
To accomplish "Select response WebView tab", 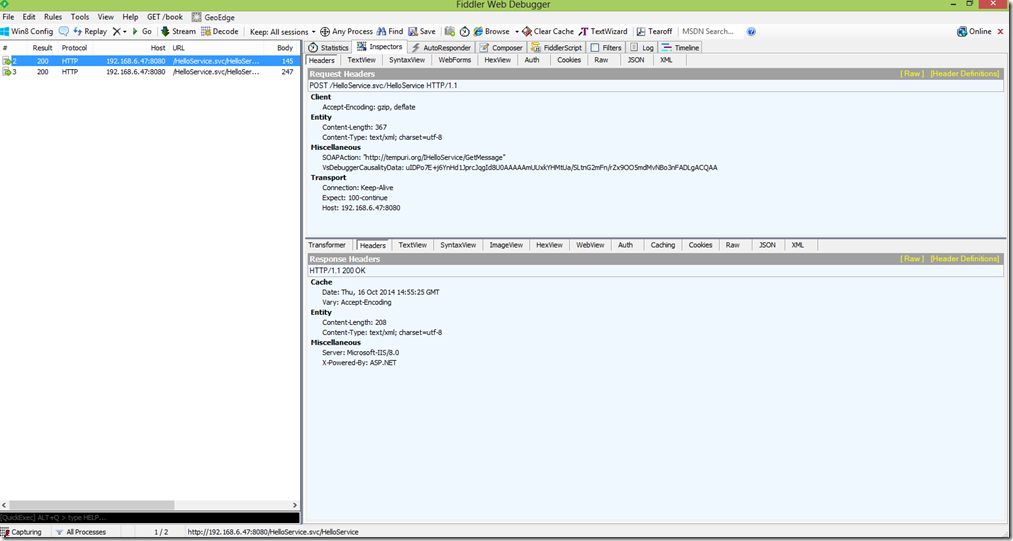I will 590,245.
